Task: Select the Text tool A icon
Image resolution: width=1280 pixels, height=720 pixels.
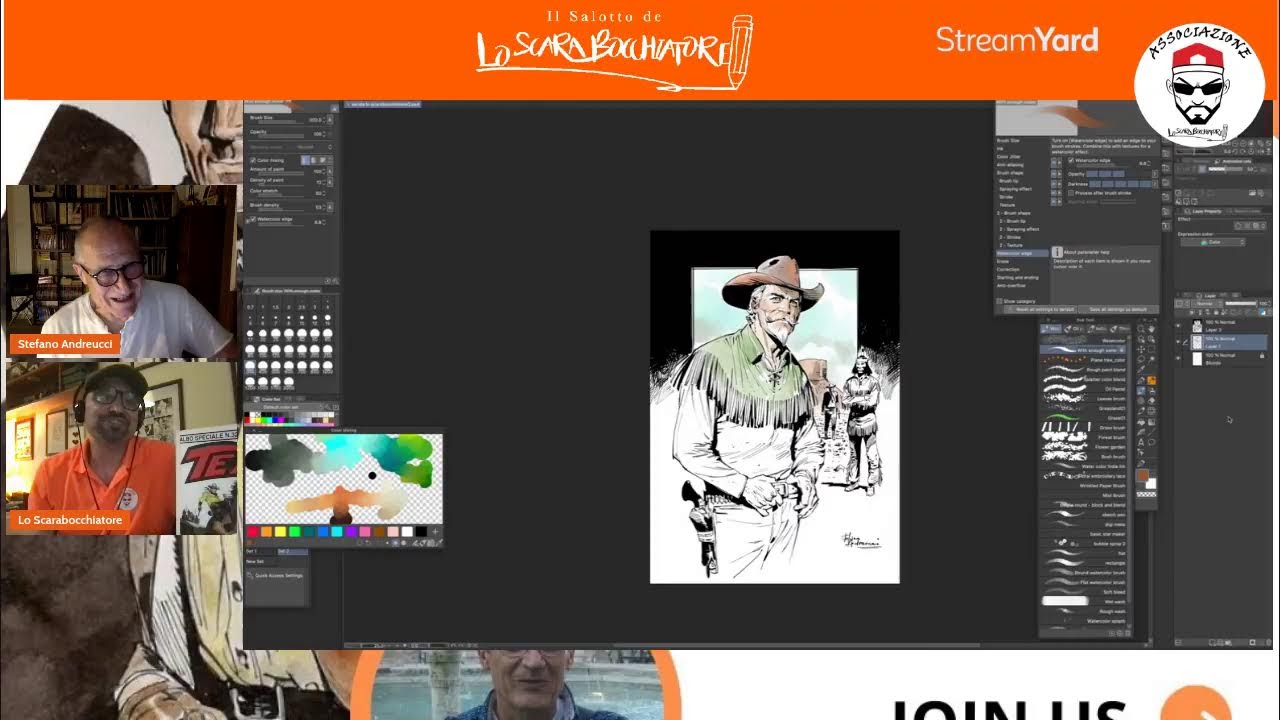Action: click(x=1141, y=442)
